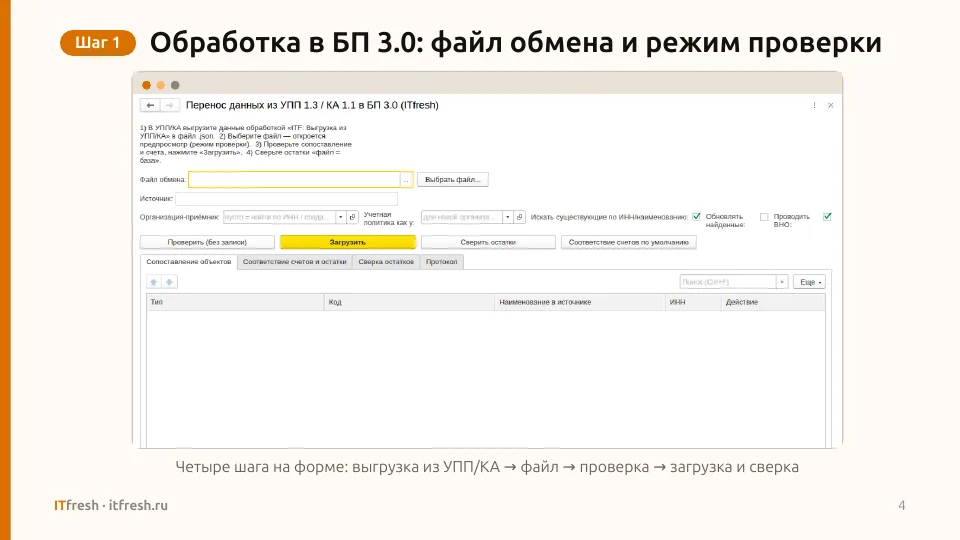Click Проверить (без записи) button
This screenshot has width=960, height=540.
(207, 242)
